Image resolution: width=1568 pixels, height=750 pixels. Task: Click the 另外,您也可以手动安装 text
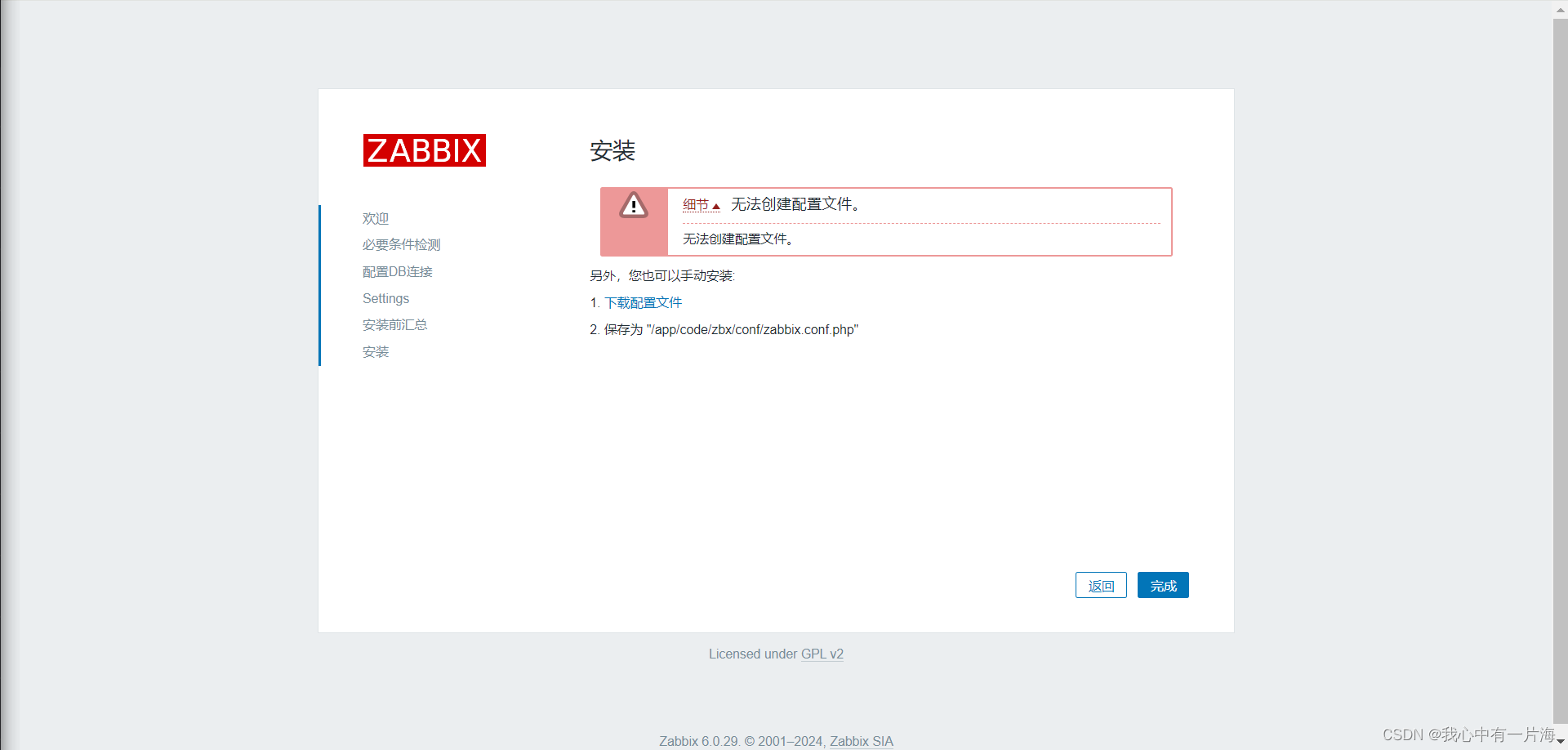pyautogui.click(x=662, y=275)
